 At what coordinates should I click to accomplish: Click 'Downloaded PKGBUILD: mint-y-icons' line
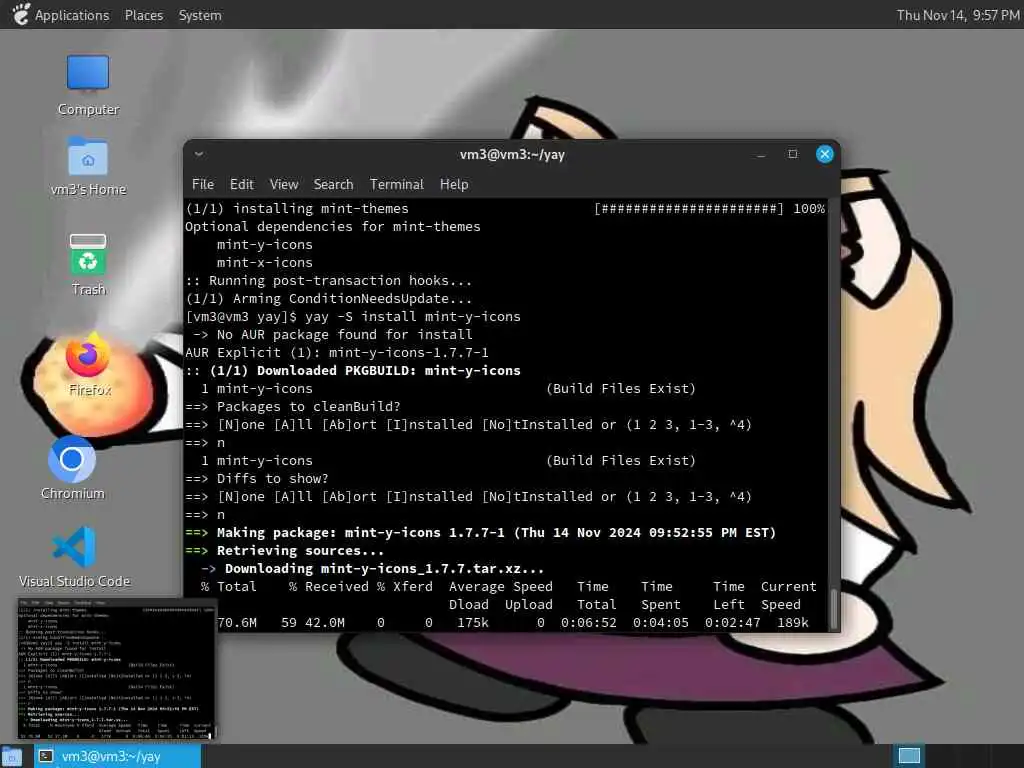(353, 370)
